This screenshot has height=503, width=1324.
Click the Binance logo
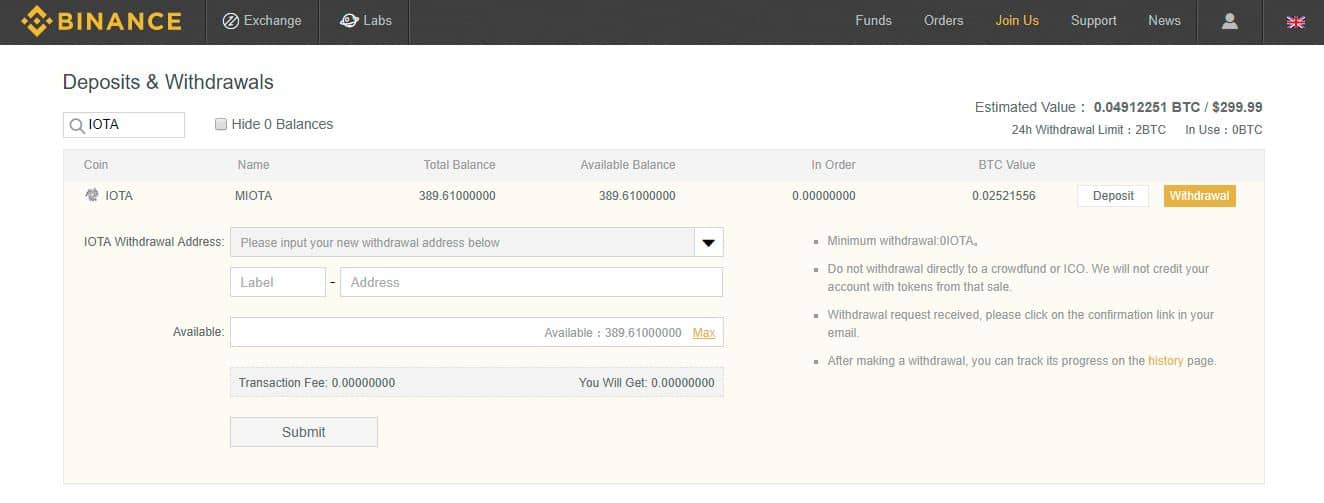[x=101, y=21]
